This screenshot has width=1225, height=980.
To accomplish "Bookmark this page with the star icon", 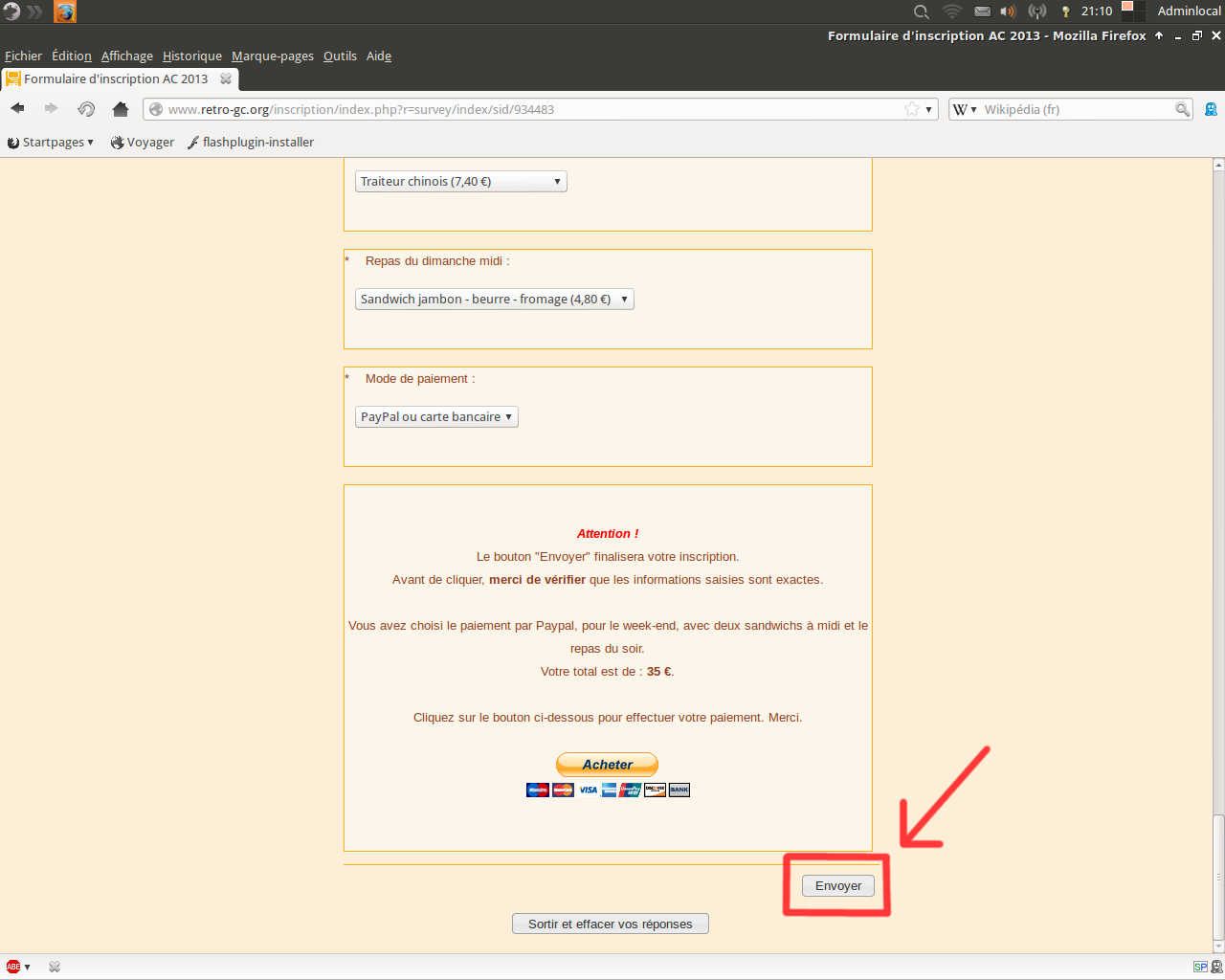I will pos(912,109).
